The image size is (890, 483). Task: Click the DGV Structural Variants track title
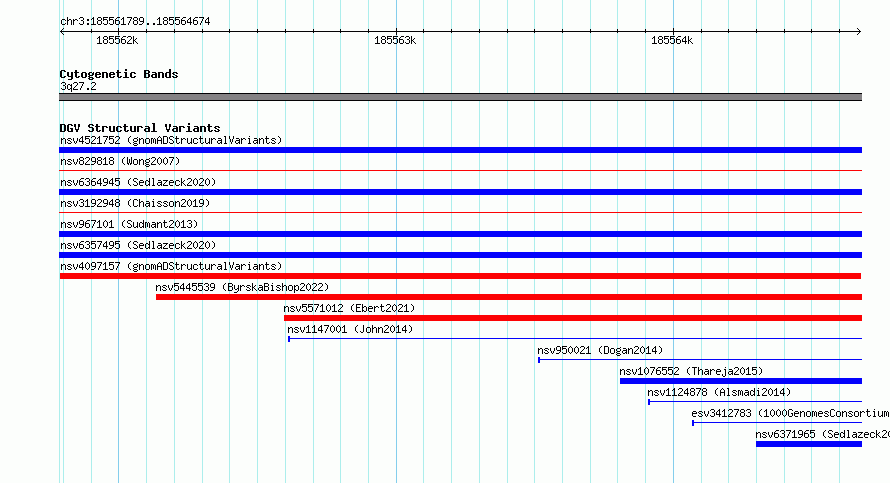coord(140,128)
